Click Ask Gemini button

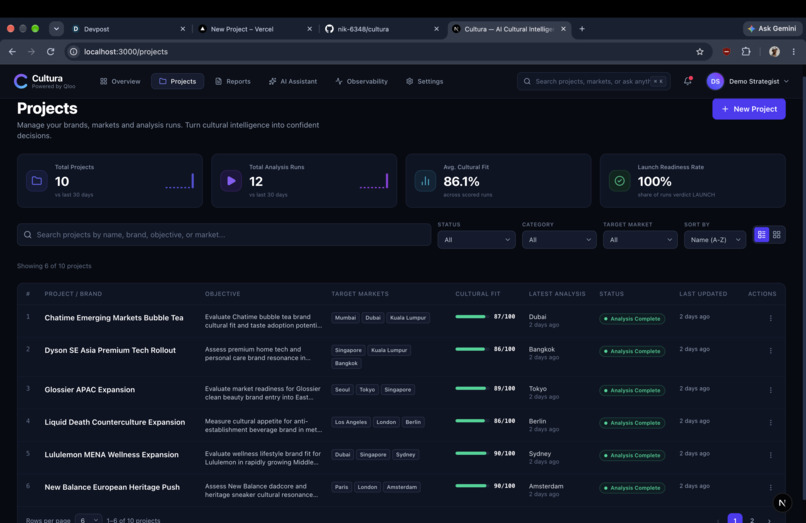[x=772, y=29]
